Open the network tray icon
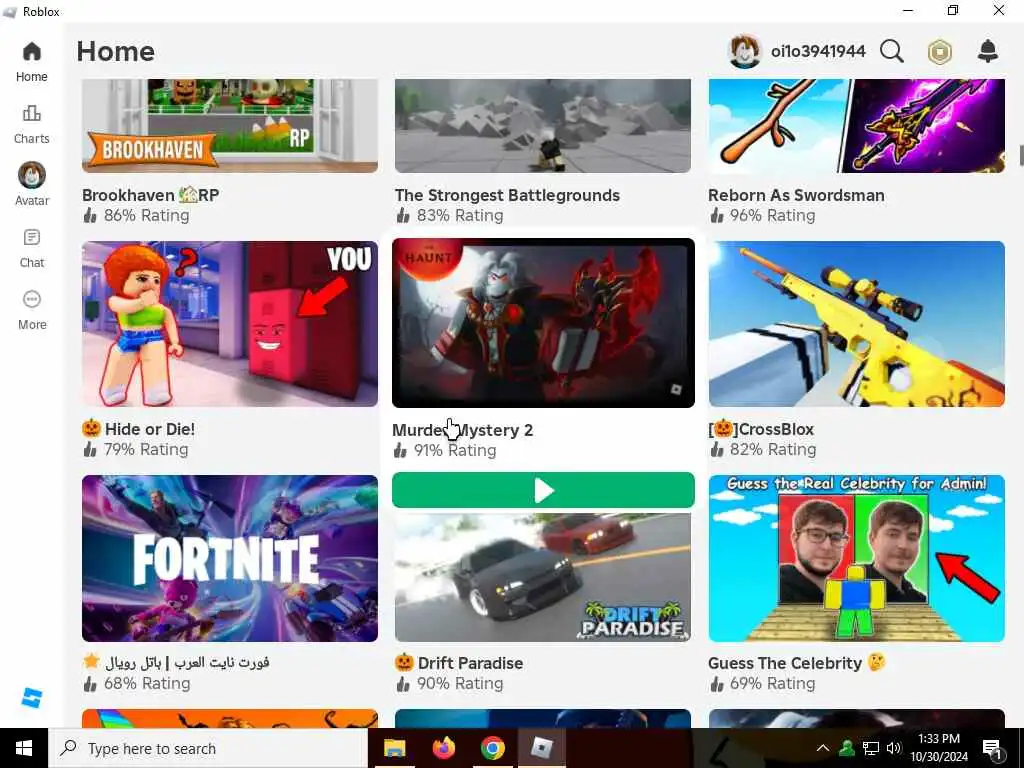The image size is (1024, 768). (871, 748)
